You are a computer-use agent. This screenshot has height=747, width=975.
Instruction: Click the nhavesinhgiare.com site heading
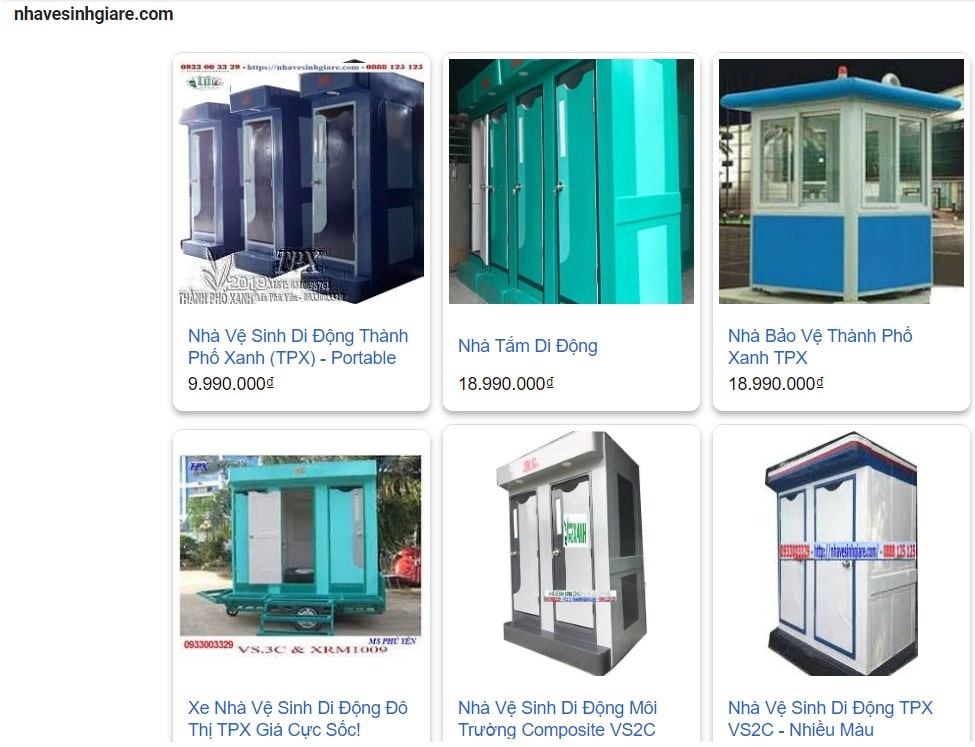point(94,14)
